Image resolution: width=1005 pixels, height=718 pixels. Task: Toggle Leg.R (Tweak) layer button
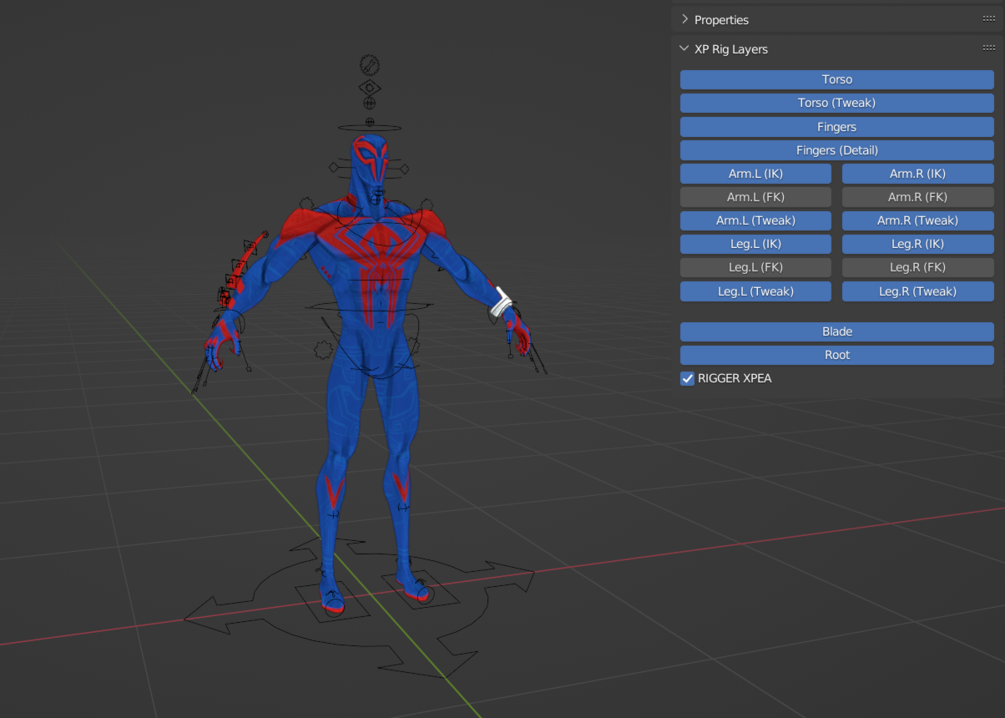coord(918,291)
